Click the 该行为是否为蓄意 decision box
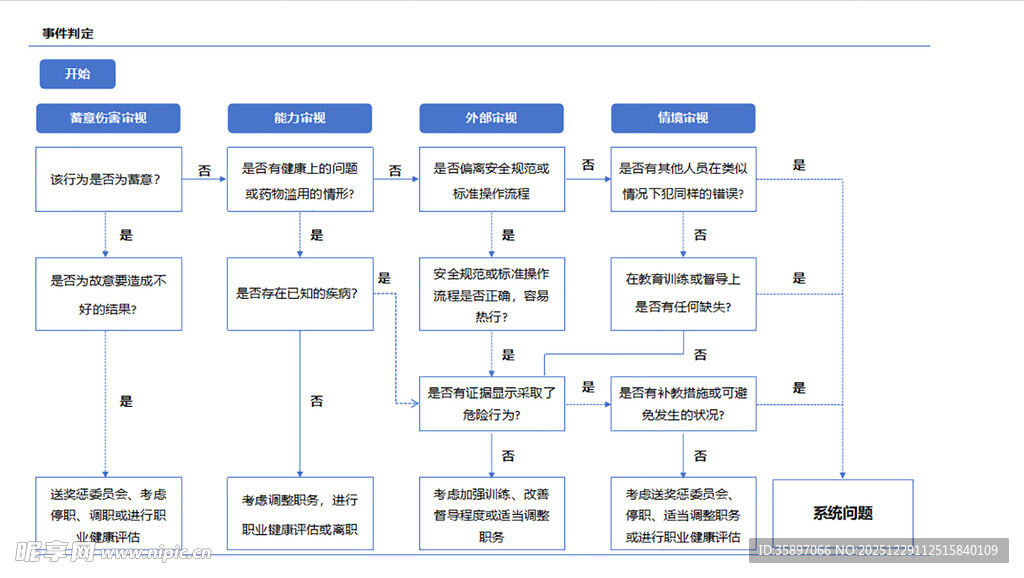1024x578 pixels. point(108,179)
